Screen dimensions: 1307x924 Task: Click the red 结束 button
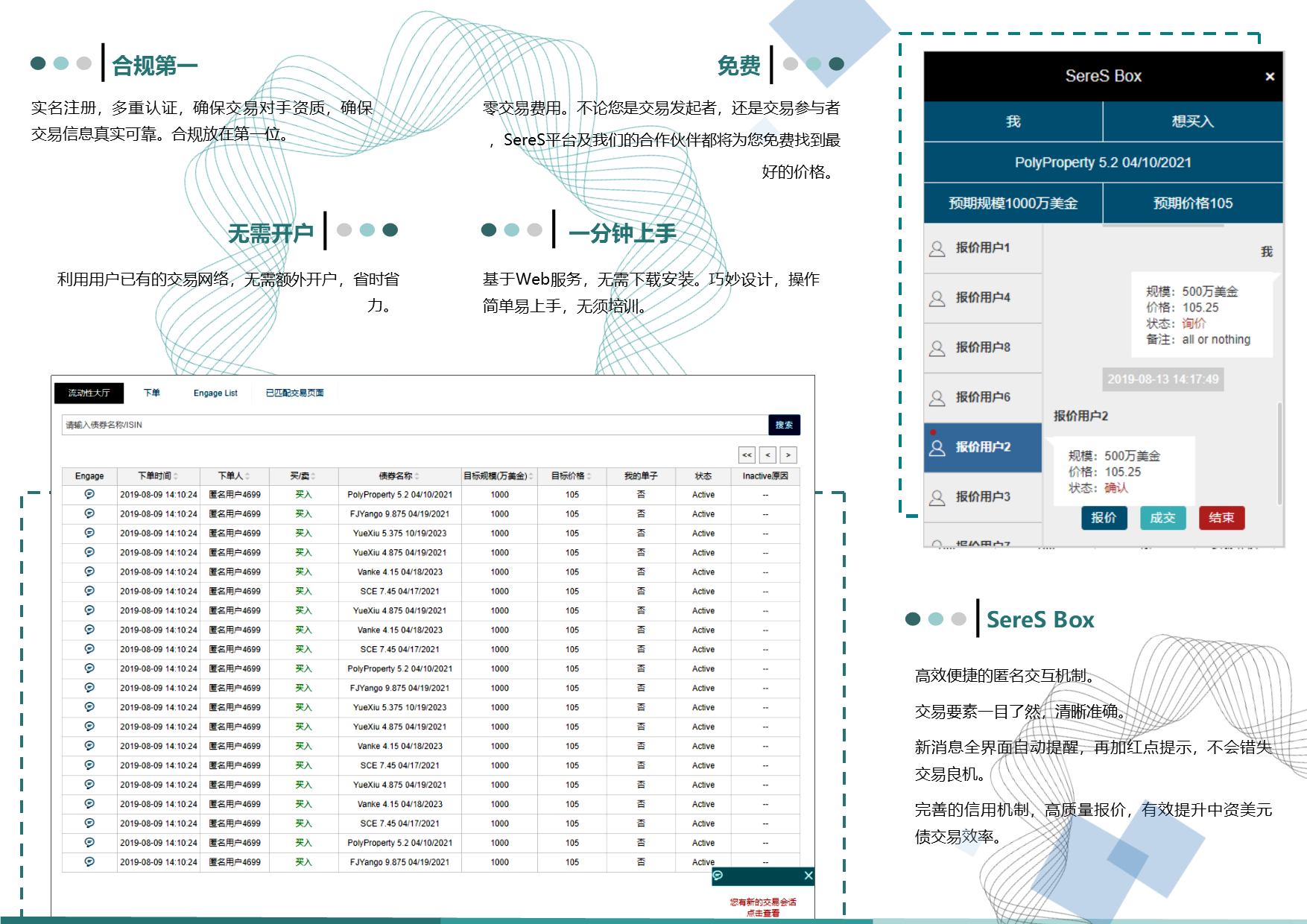1221,518
